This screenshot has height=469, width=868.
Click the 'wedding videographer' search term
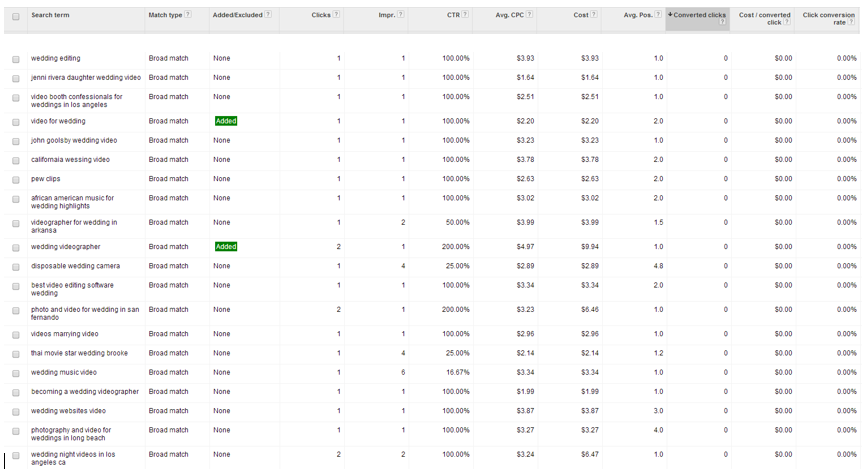coord(65,246)
